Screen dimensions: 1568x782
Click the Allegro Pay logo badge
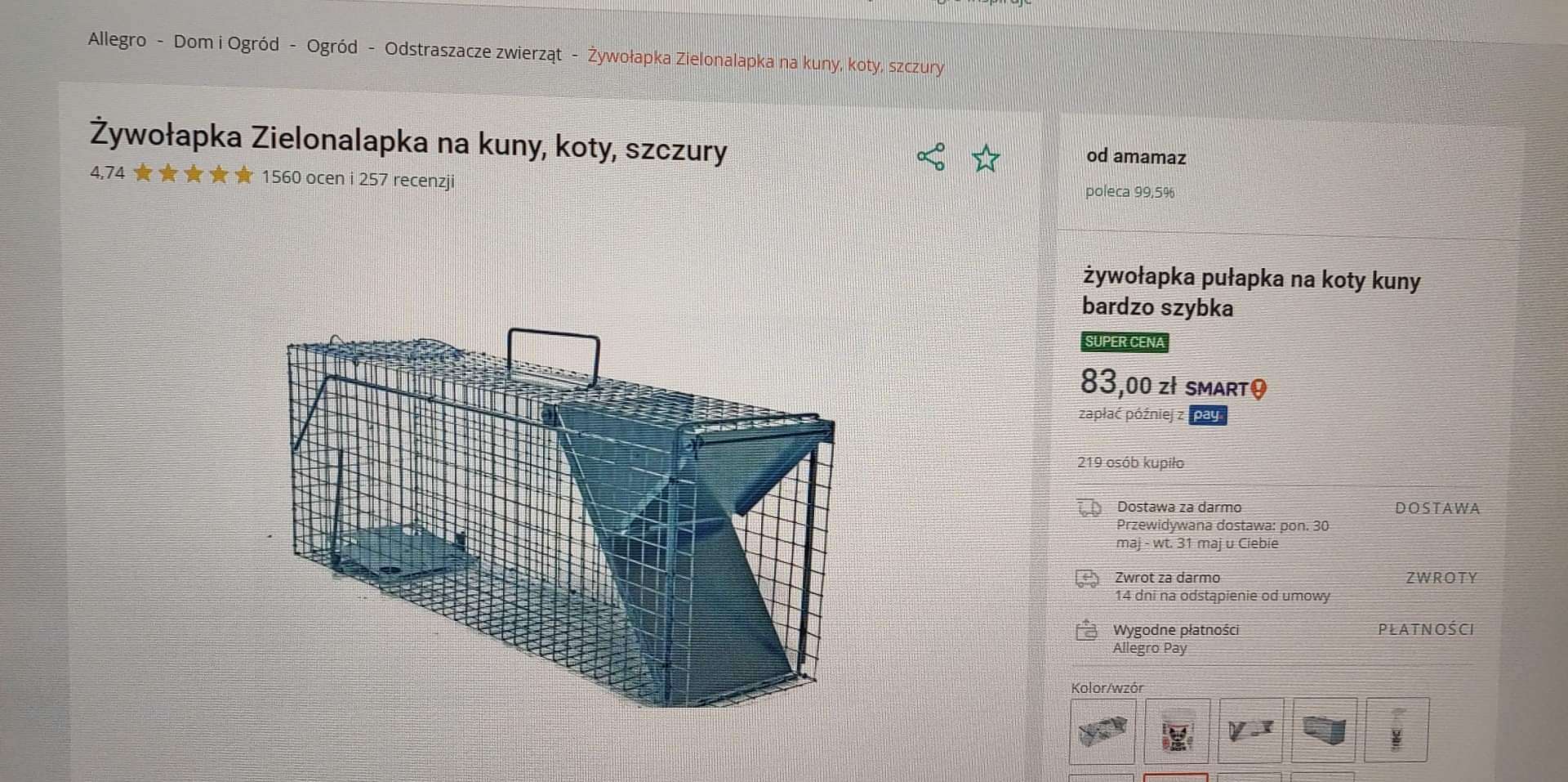(x=1207, y=415)
